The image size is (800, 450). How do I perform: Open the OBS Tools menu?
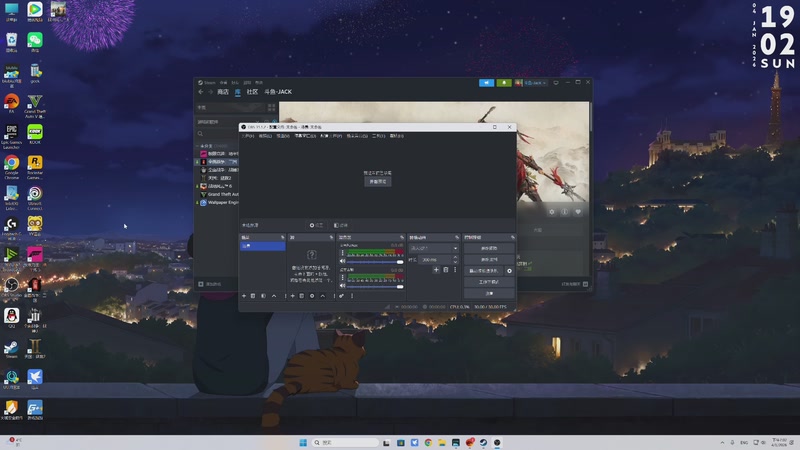click(379, 136)
